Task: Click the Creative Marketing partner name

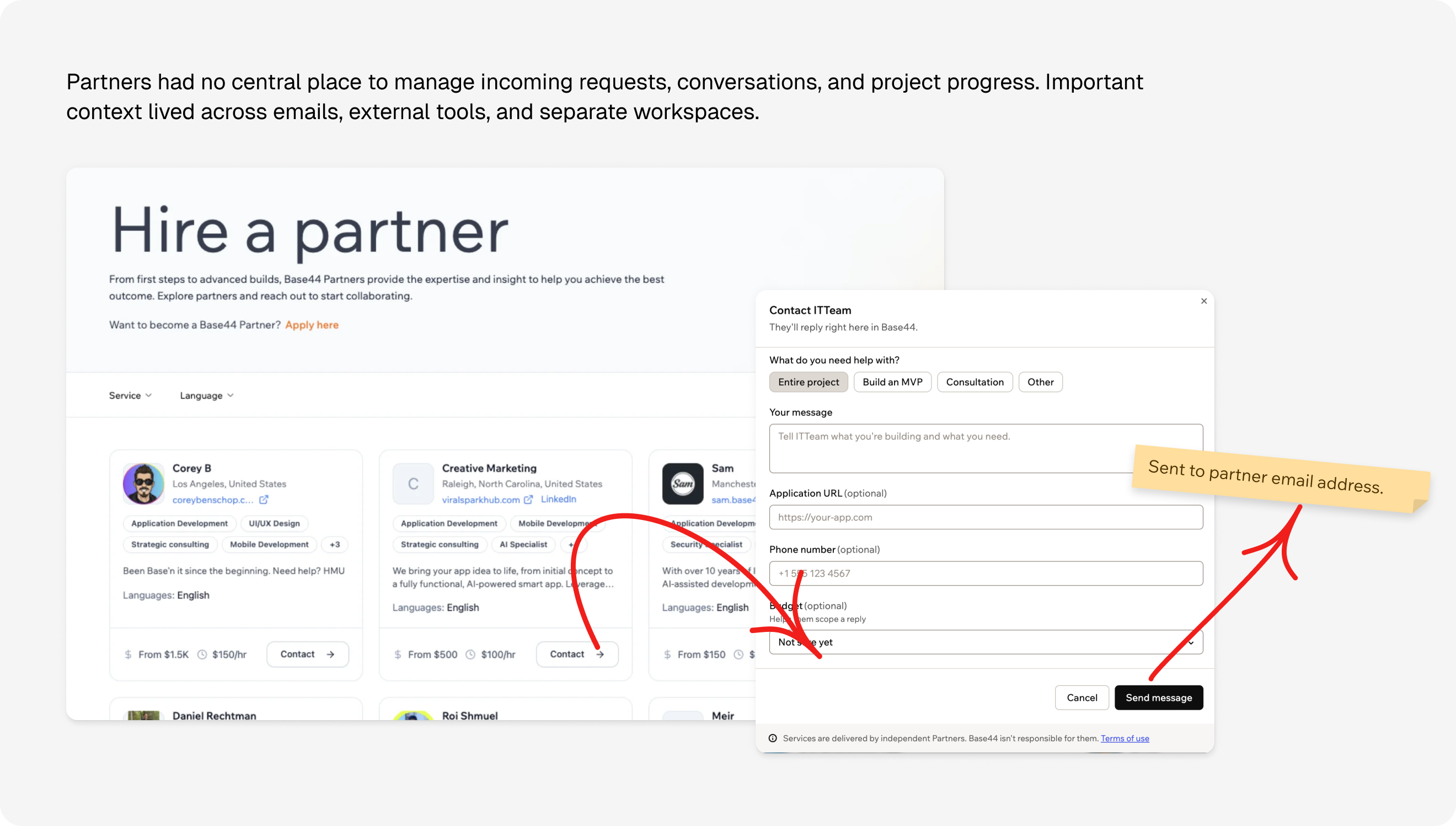Action: coord(489,468)
